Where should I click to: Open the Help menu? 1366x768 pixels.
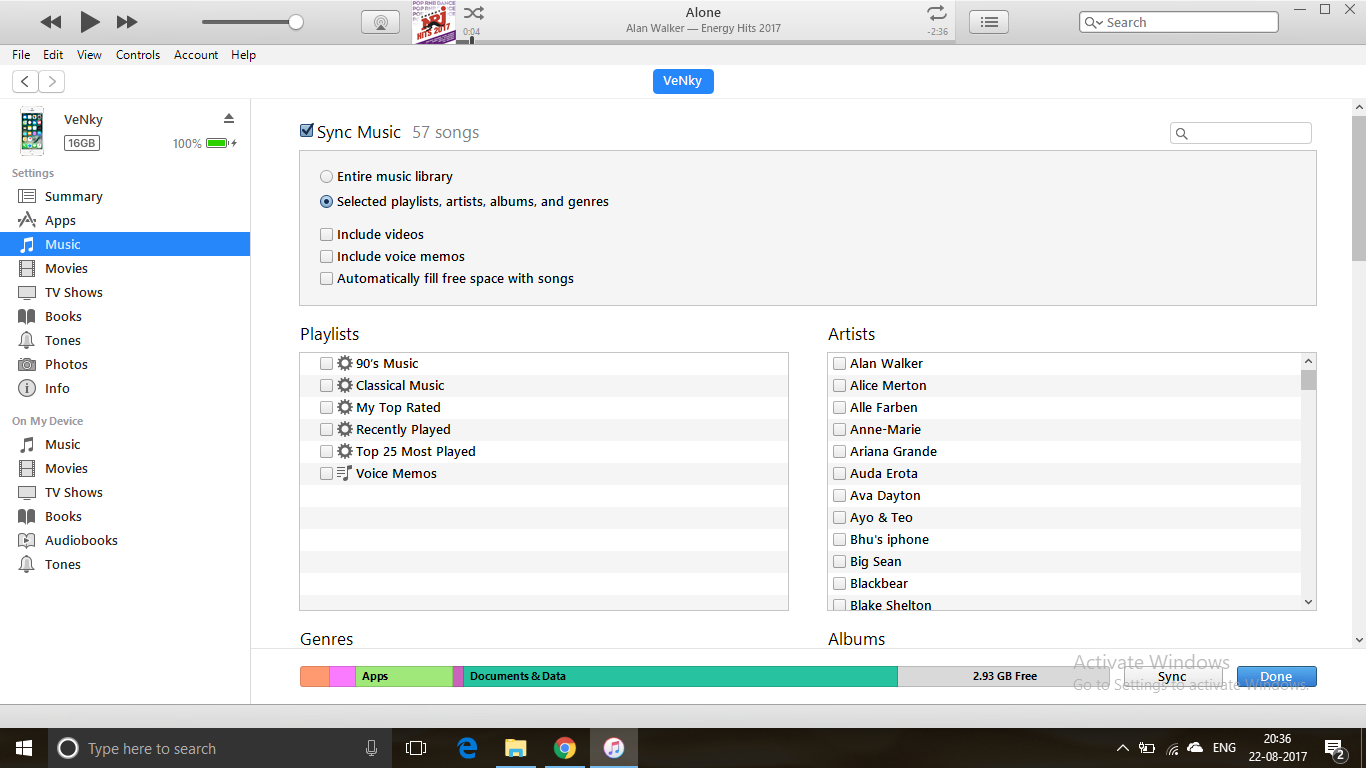[x=244, y=55]
